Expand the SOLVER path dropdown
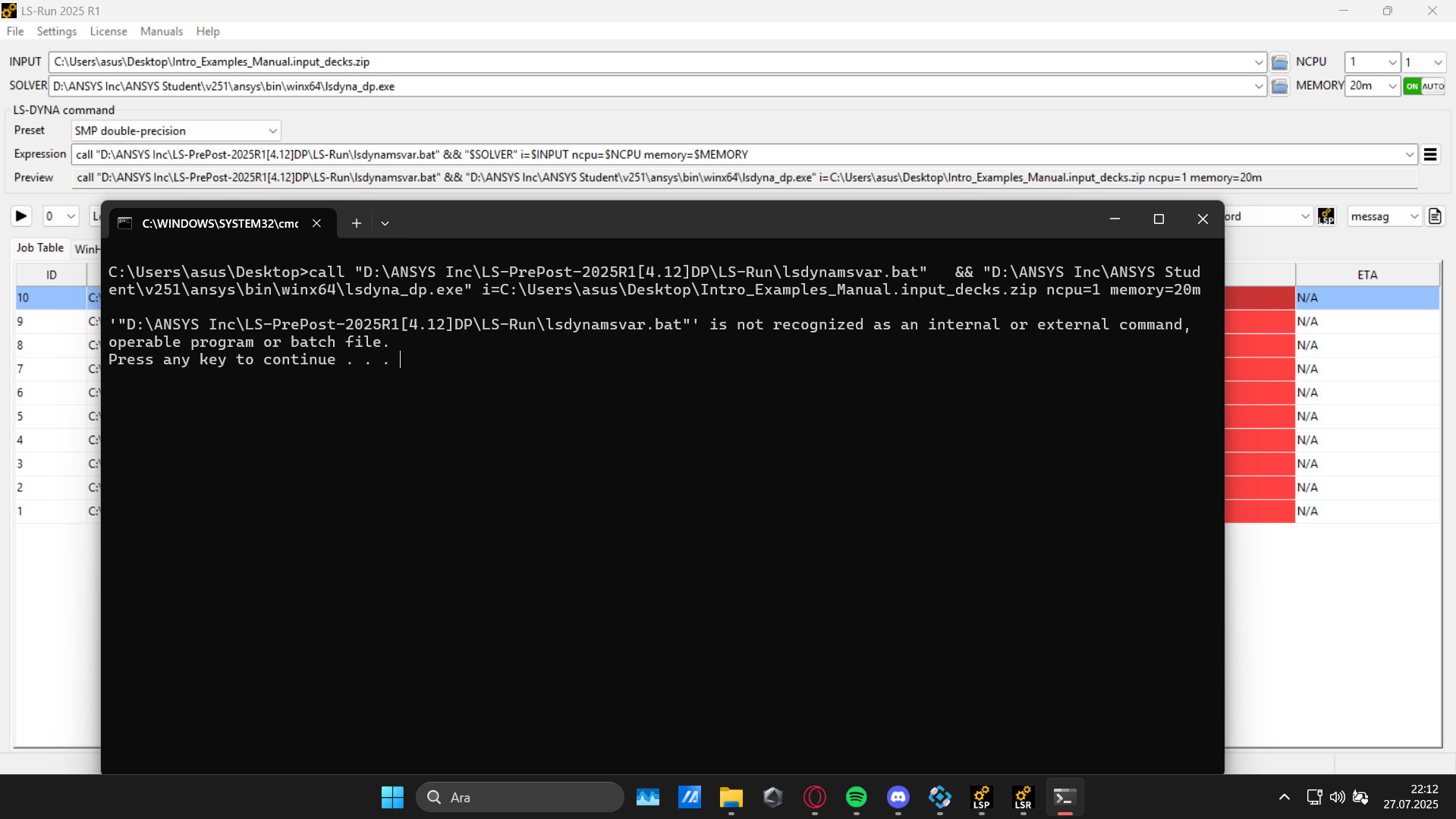The width and height of the screenshot is (1456, 819). tap(1259, 87)
